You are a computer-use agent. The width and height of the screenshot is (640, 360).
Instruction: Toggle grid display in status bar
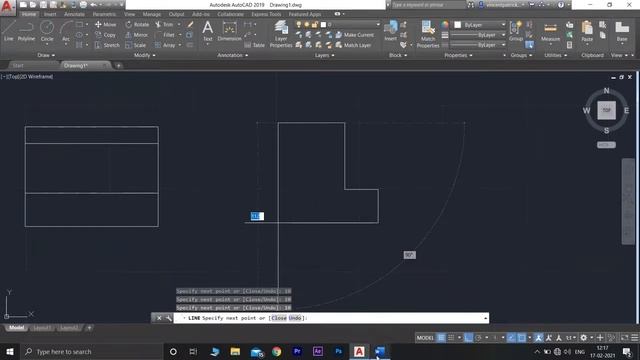(x=441, y=338)
